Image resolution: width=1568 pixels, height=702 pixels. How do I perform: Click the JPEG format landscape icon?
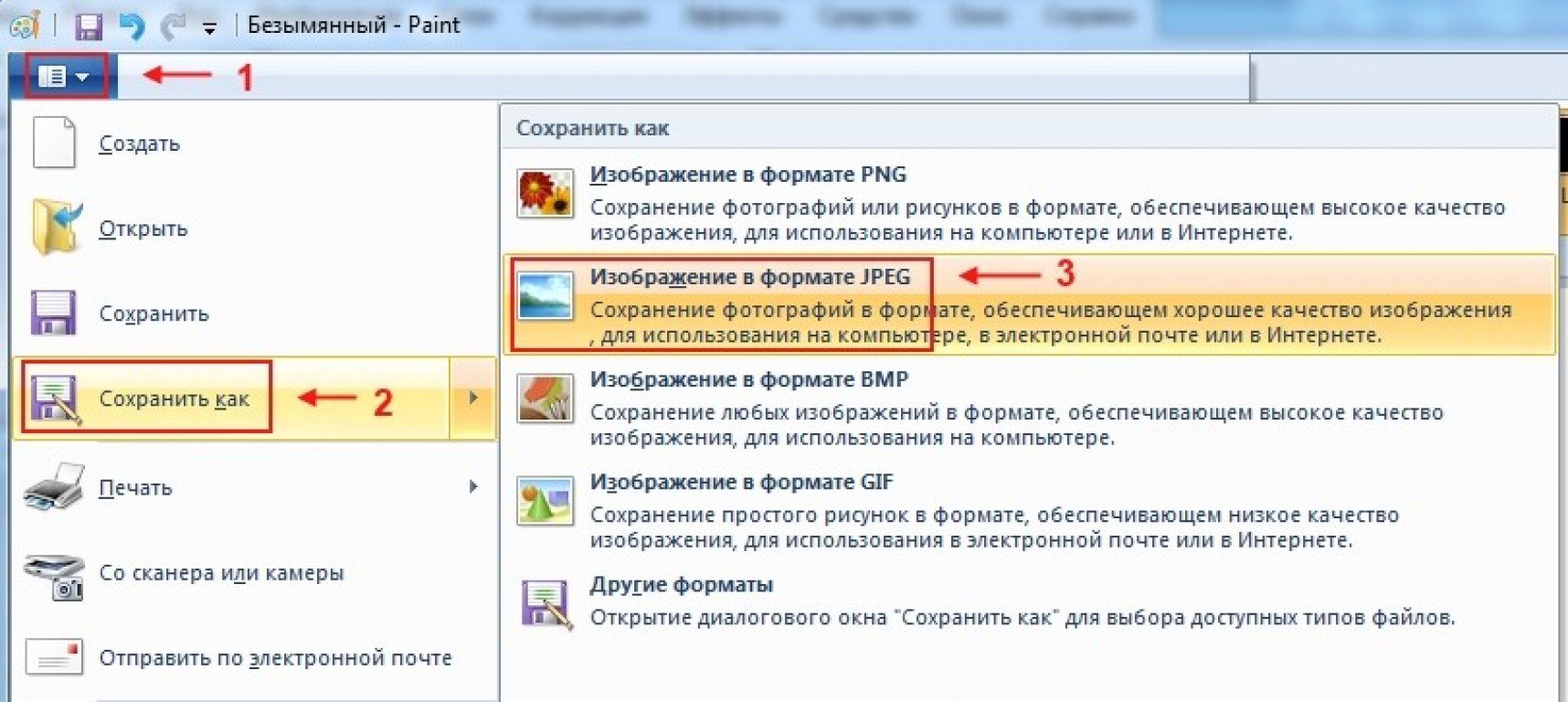tap(545, 295)
